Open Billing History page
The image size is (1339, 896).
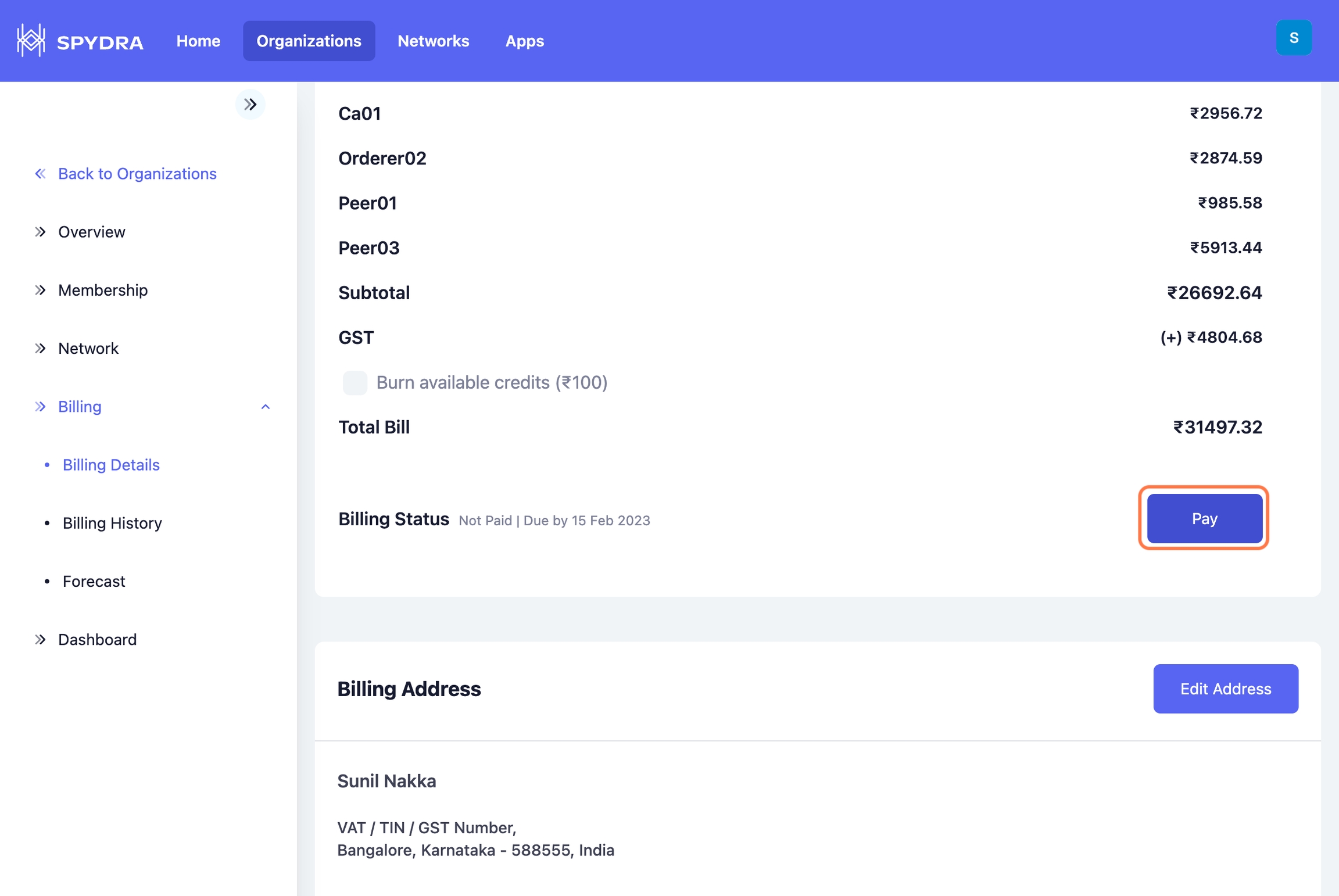pyautogui.click(x=112, y=523)
